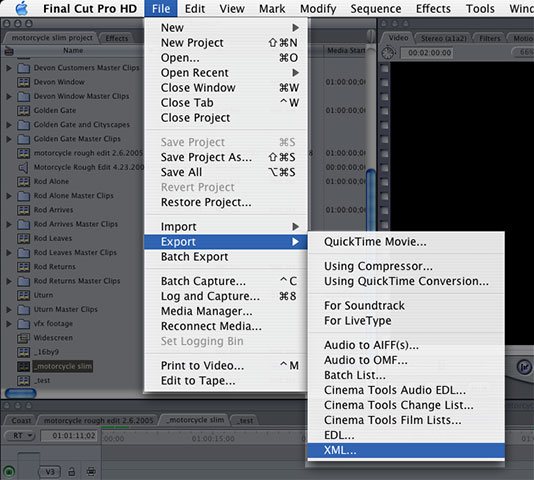Toggle V3 track visibility green light
534x480 pixels.
[9, 472]
